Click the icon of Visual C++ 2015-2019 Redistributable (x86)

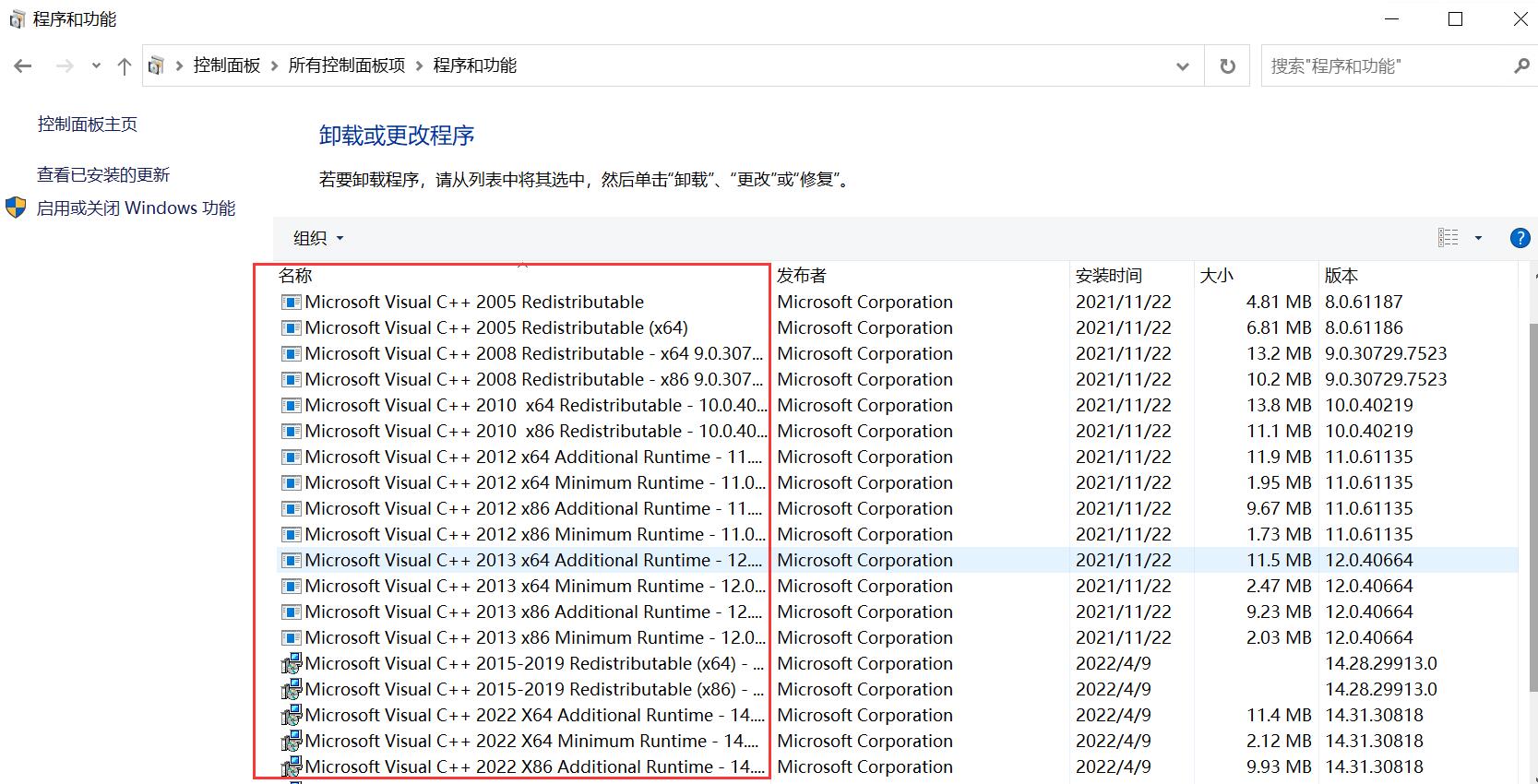(x=292, y=689)
